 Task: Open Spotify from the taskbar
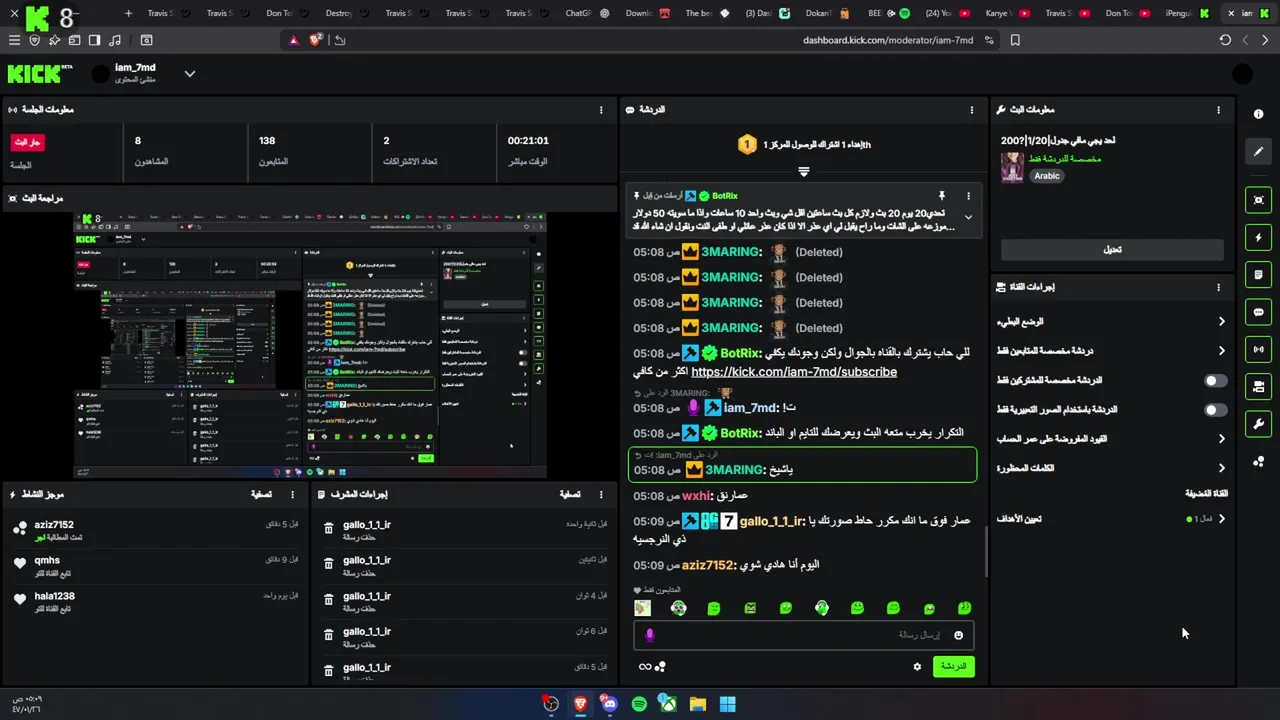[x=639, y=704]
